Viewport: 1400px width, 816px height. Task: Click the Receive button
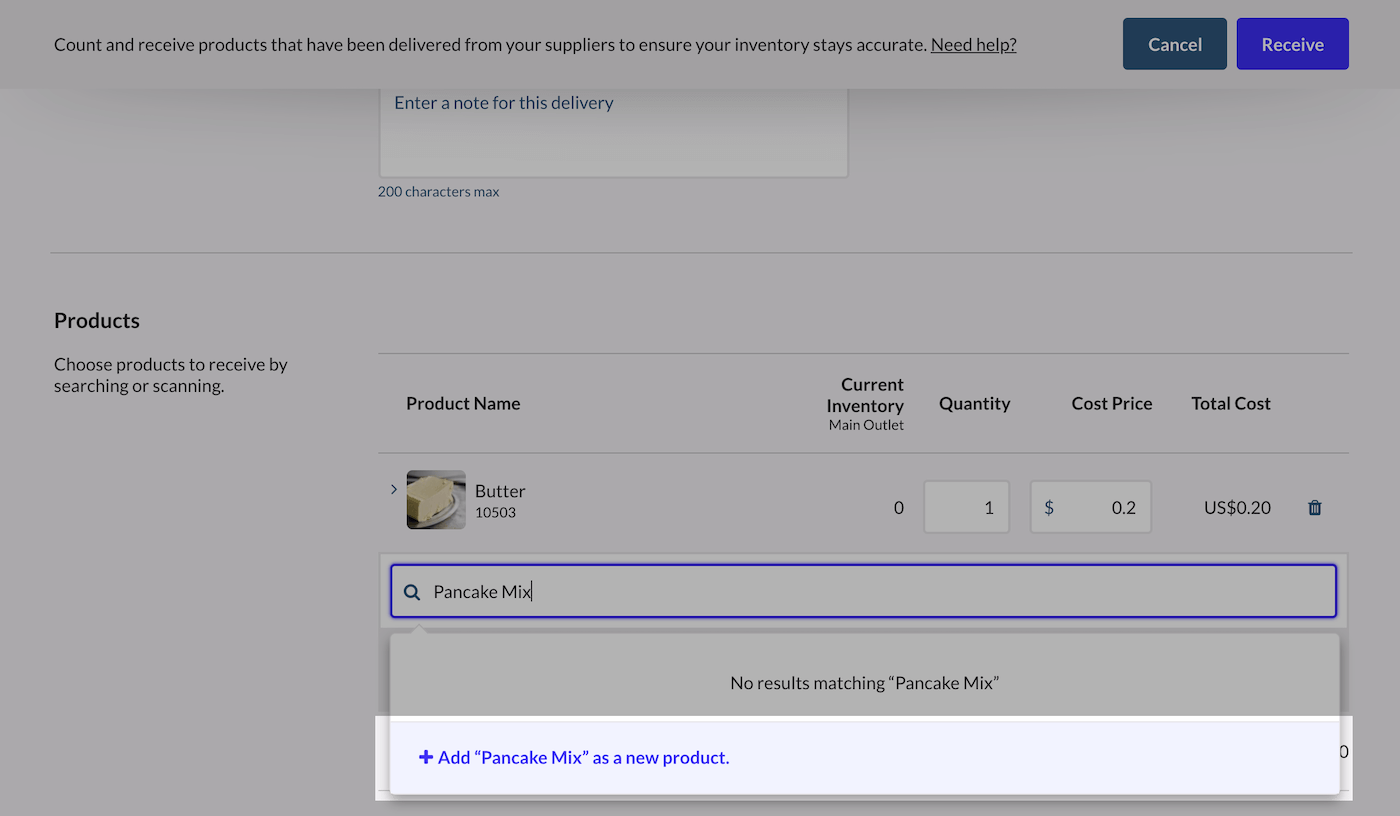[x=1292, y=43]
